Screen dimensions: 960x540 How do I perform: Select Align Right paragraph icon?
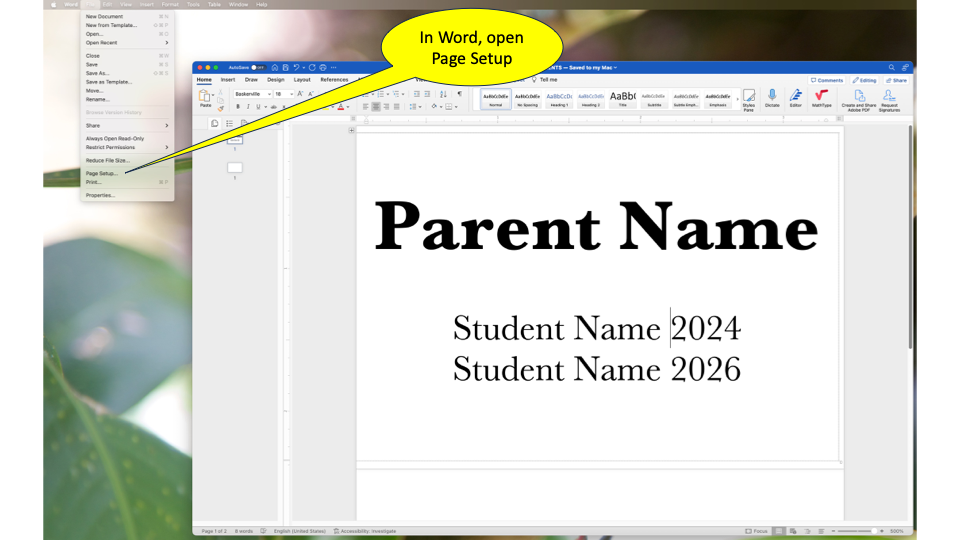(x=386, y=107)
